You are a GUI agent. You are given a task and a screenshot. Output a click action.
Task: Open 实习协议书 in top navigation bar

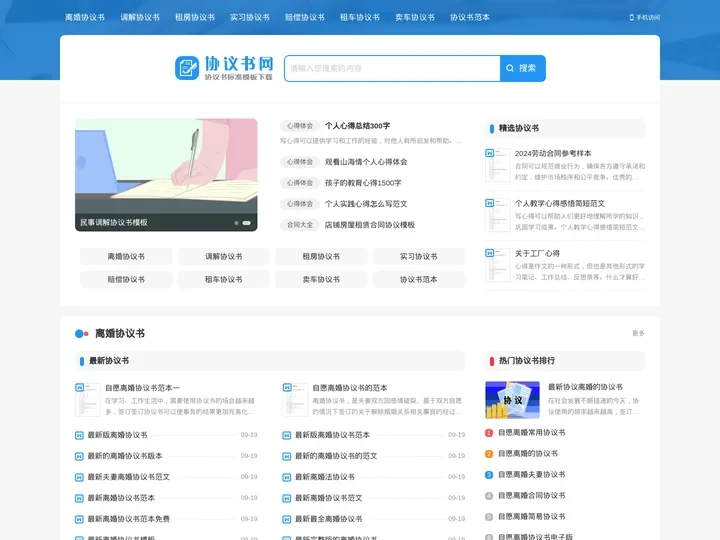(x=250, y=17)
